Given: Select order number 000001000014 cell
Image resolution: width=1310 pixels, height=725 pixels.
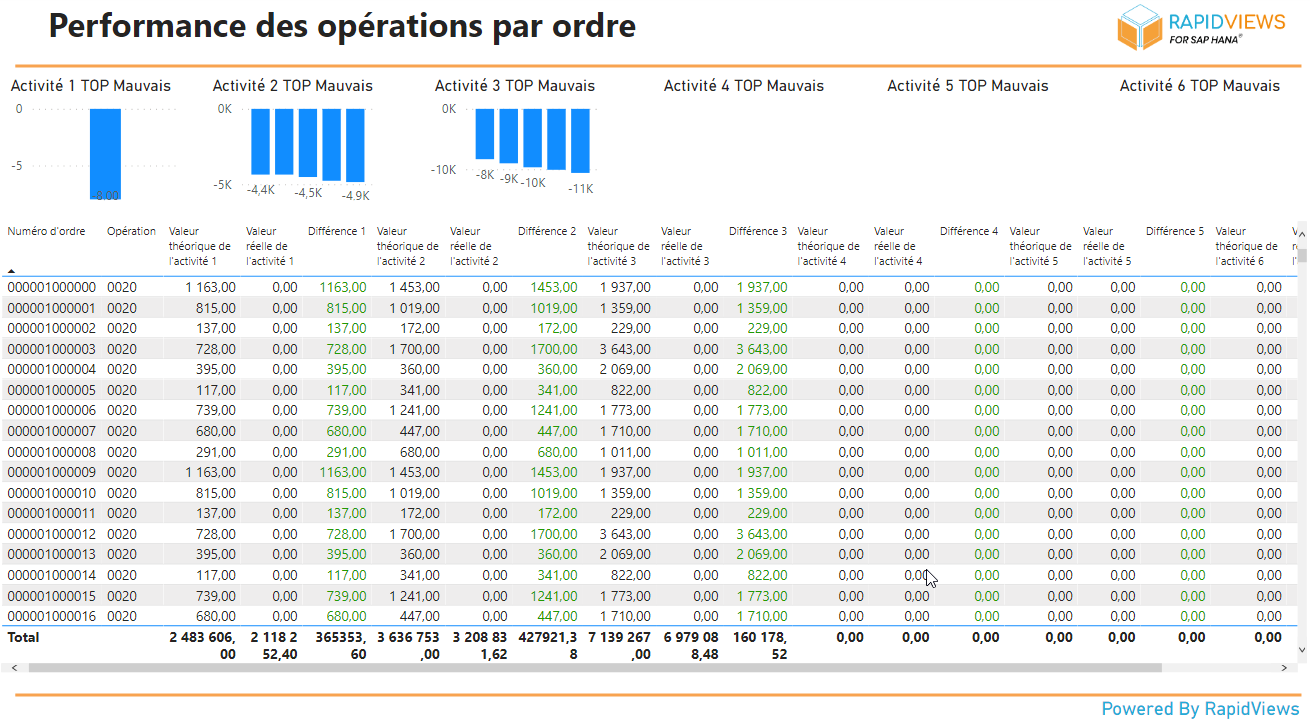Looking at the screenshot, I should (x=52, y=575).
